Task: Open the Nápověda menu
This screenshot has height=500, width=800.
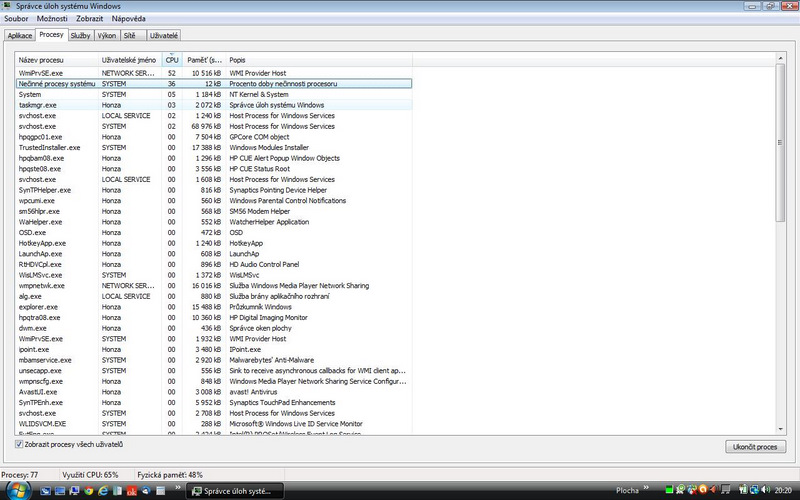Action: click(x=129, y=18)
